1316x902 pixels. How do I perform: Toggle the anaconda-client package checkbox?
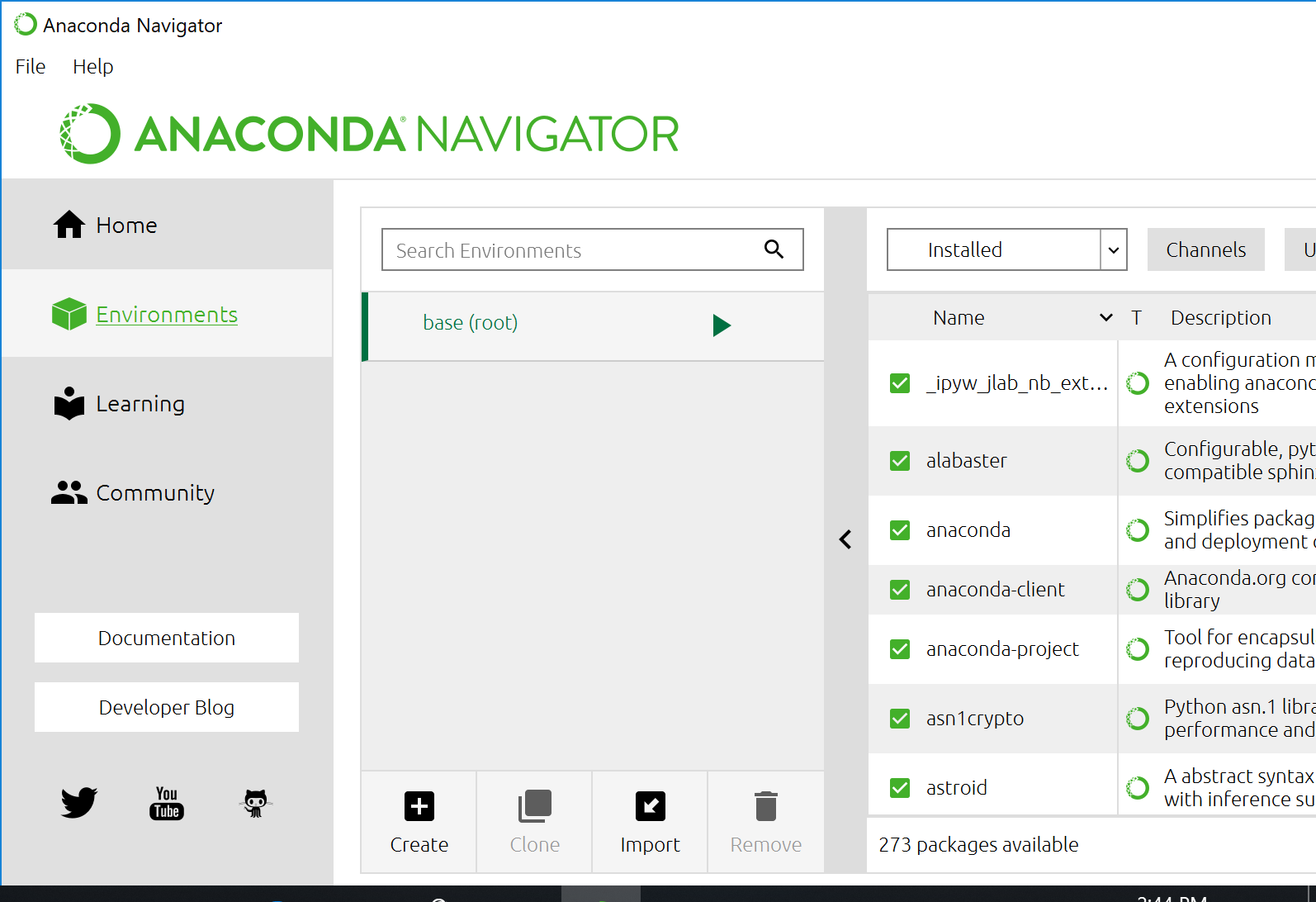pos(900,590)
